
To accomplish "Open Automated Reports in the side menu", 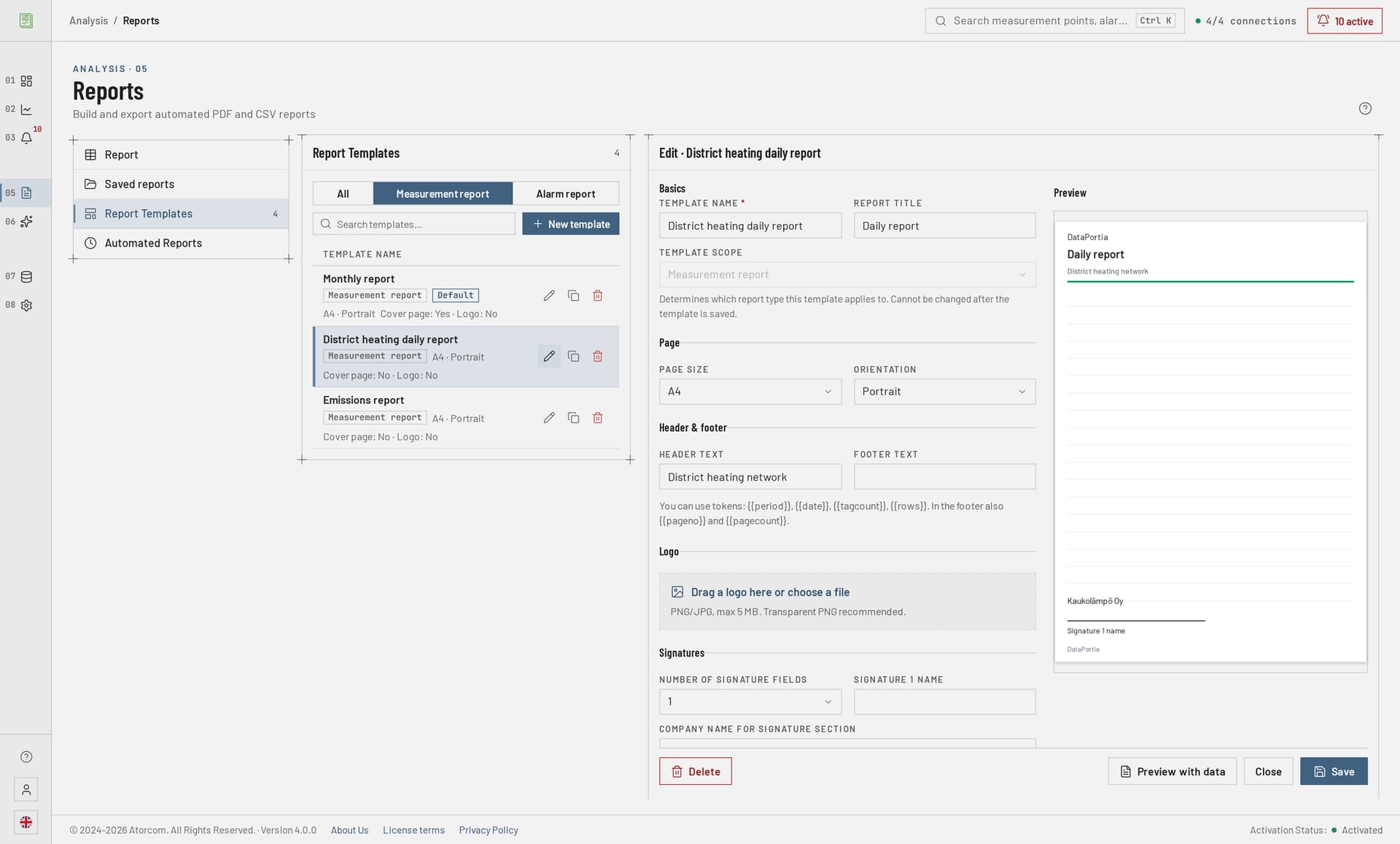I will point(181,244).
